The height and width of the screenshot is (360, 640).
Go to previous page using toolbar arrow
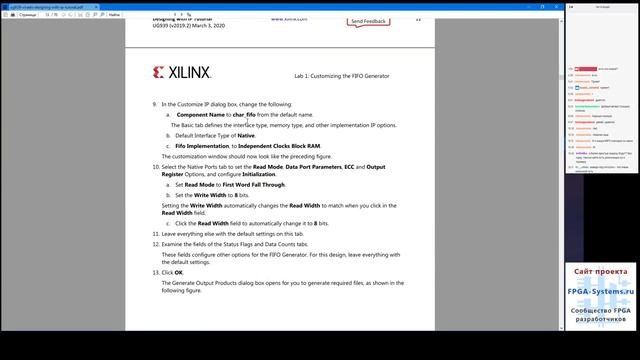pyautogui.click(x=63, y=15)
